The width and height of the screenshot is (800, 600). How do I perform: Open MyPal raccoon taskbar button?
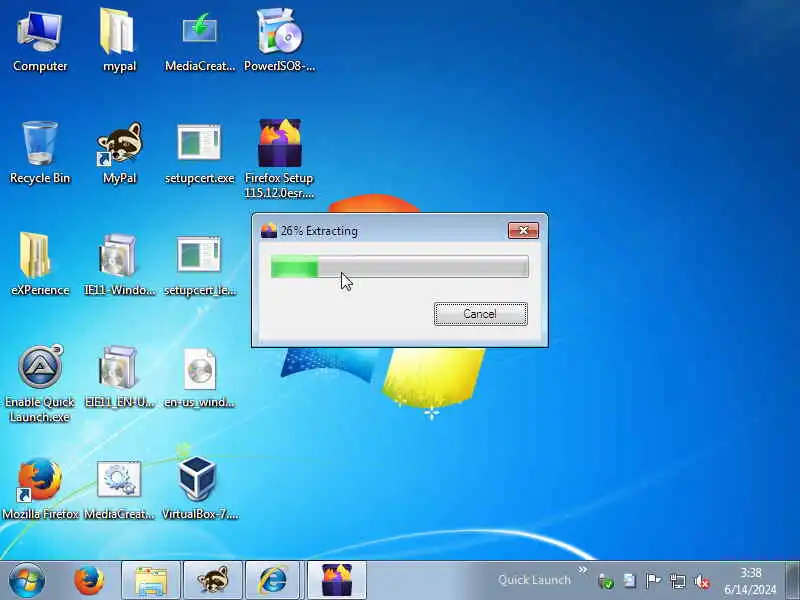click(213, 581)
